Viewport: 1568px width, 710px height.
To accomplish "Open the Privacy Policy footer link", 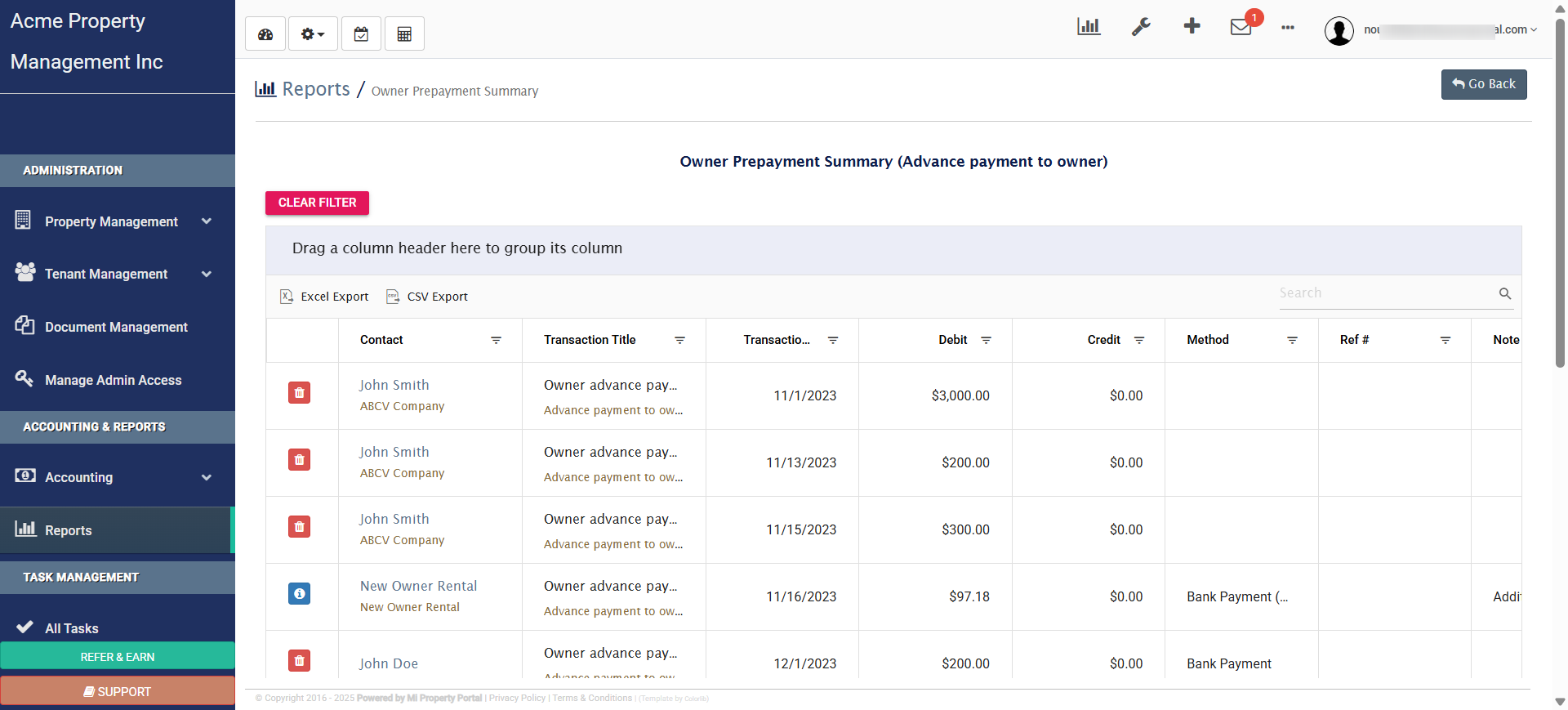I will click(517, 698).
